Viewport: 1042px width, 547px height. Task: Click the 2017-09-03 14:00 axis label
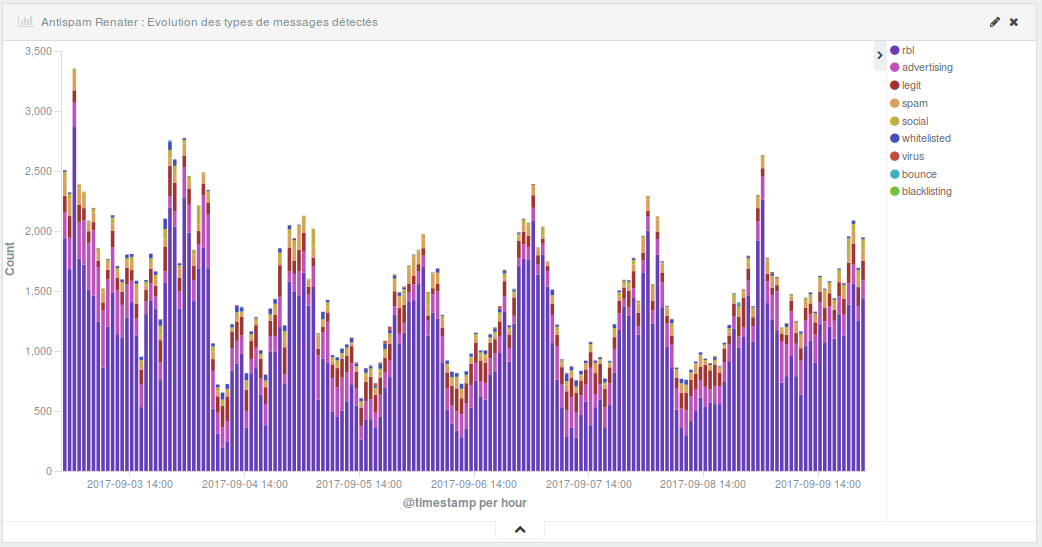click(130, 484)
